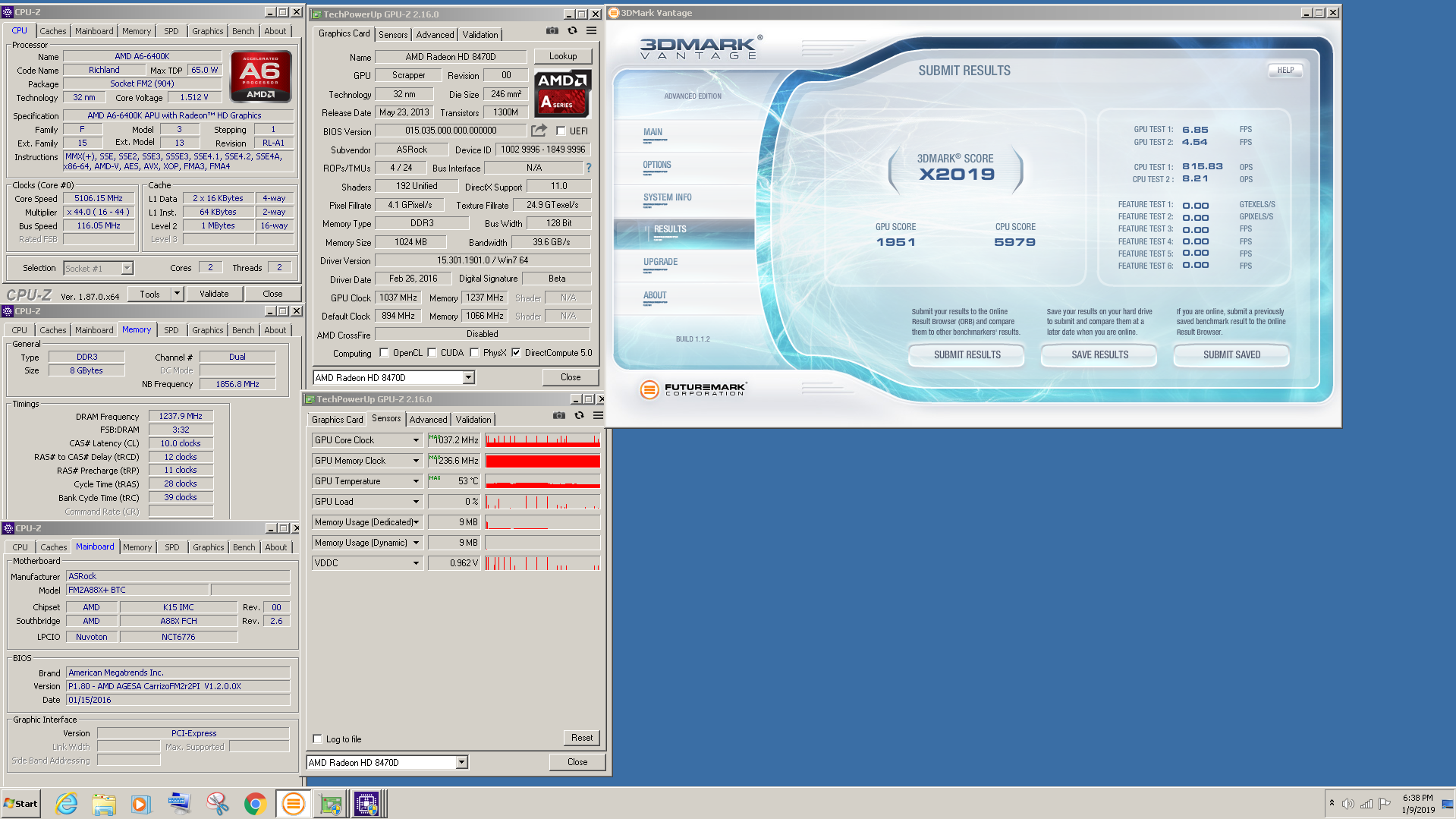Show hidden tray icons arrow
Image resolution: width=1456 pixels, height=819 pixels.
[1332, 803]
